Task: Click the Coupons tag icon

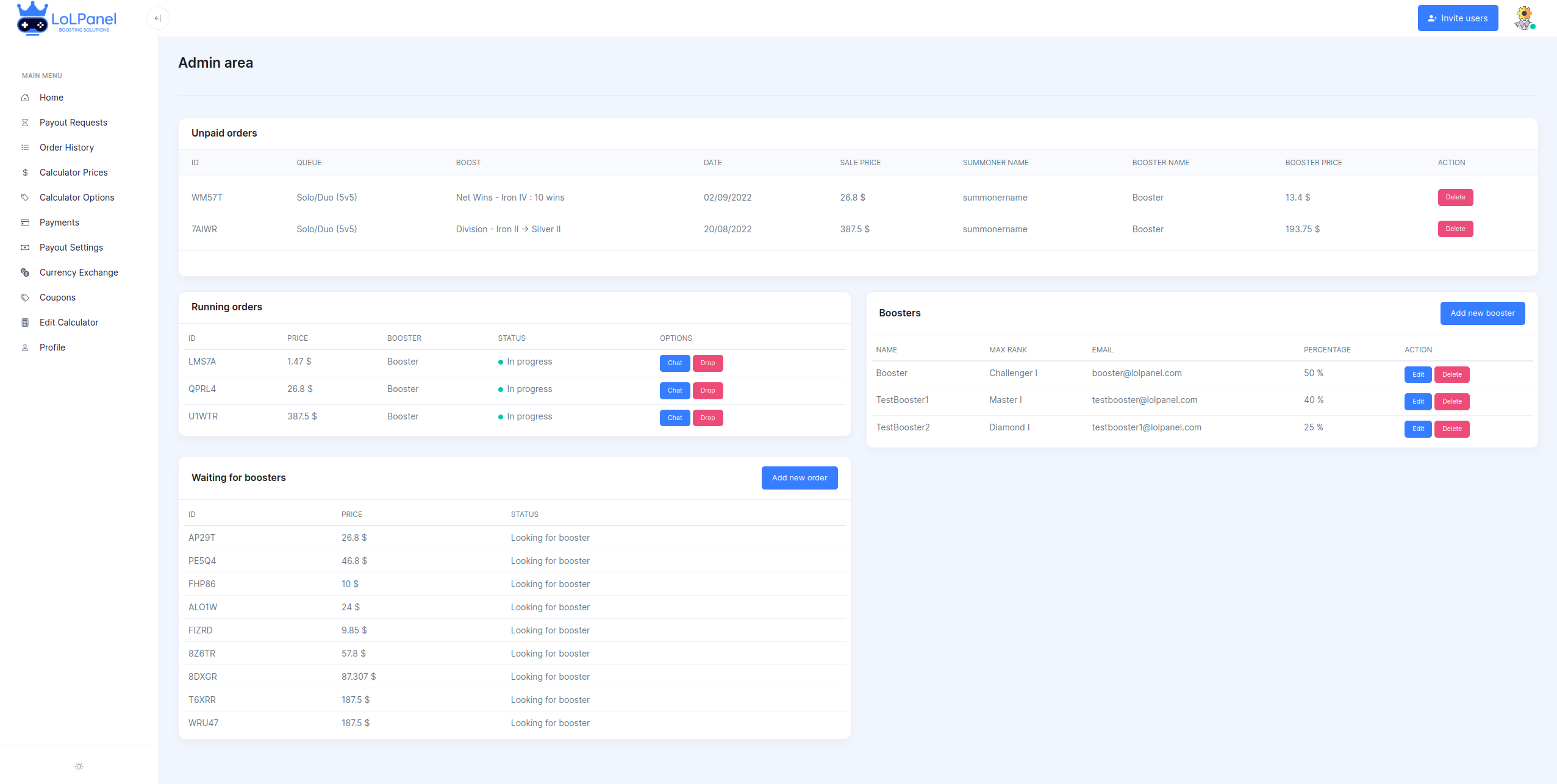Action: tap(25, 298)
